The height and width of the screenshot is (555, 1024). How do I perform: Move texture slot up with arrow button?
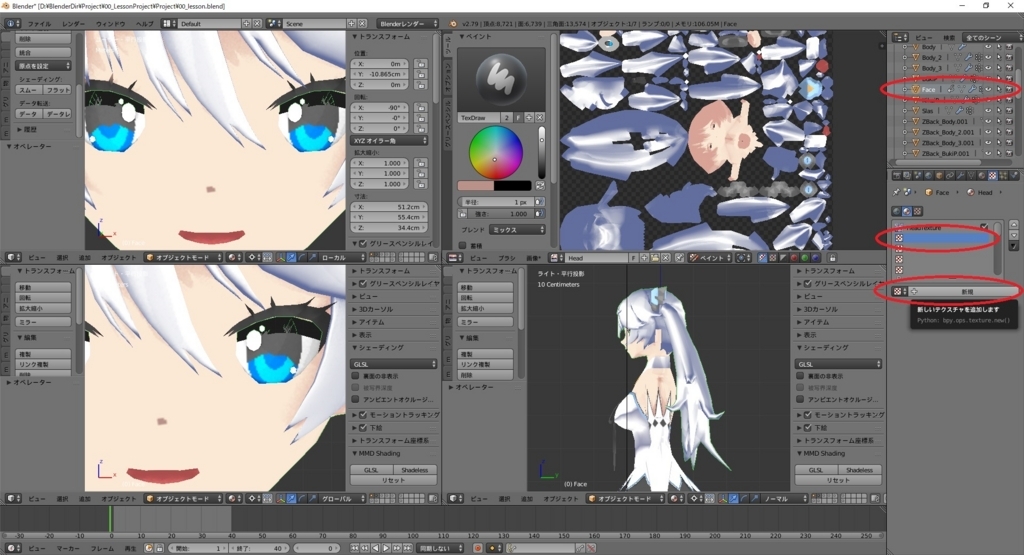pos(1014,225)
